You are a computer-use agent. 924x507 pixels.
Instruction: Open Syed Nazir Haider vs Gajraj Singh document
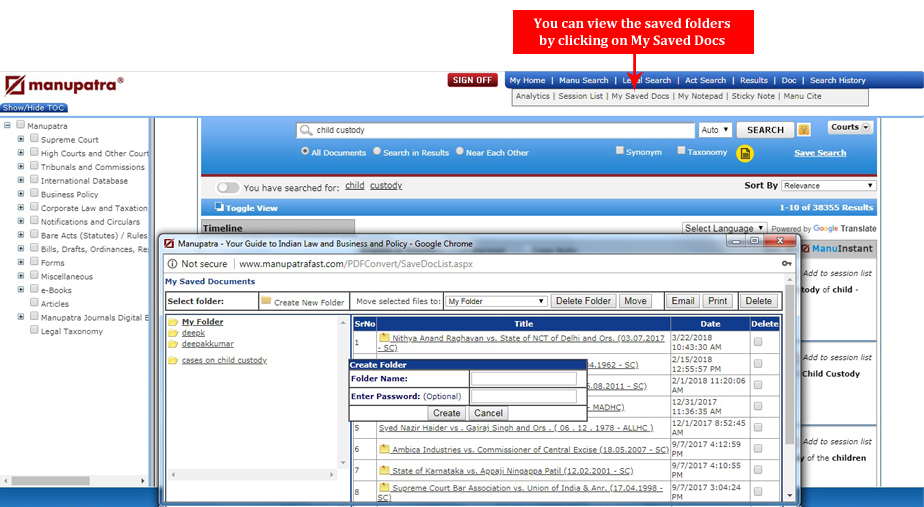(x=516, y=427)
